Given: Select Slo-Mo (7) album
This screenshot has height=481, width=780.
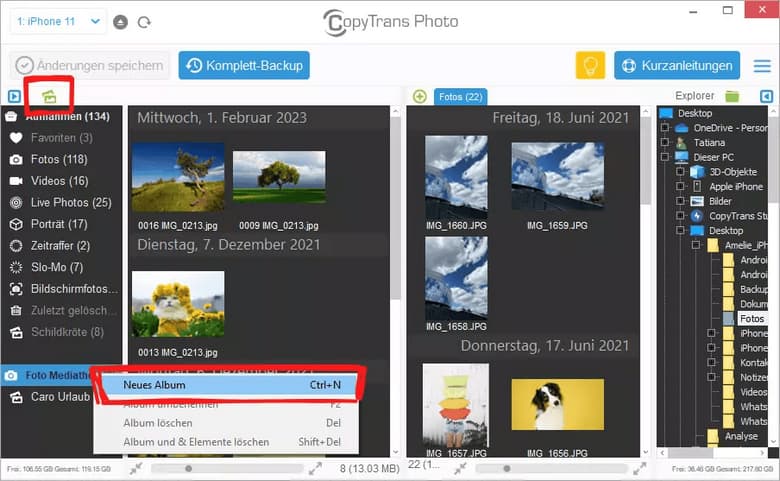Looking at the screenshot, I should pos(61,267).
